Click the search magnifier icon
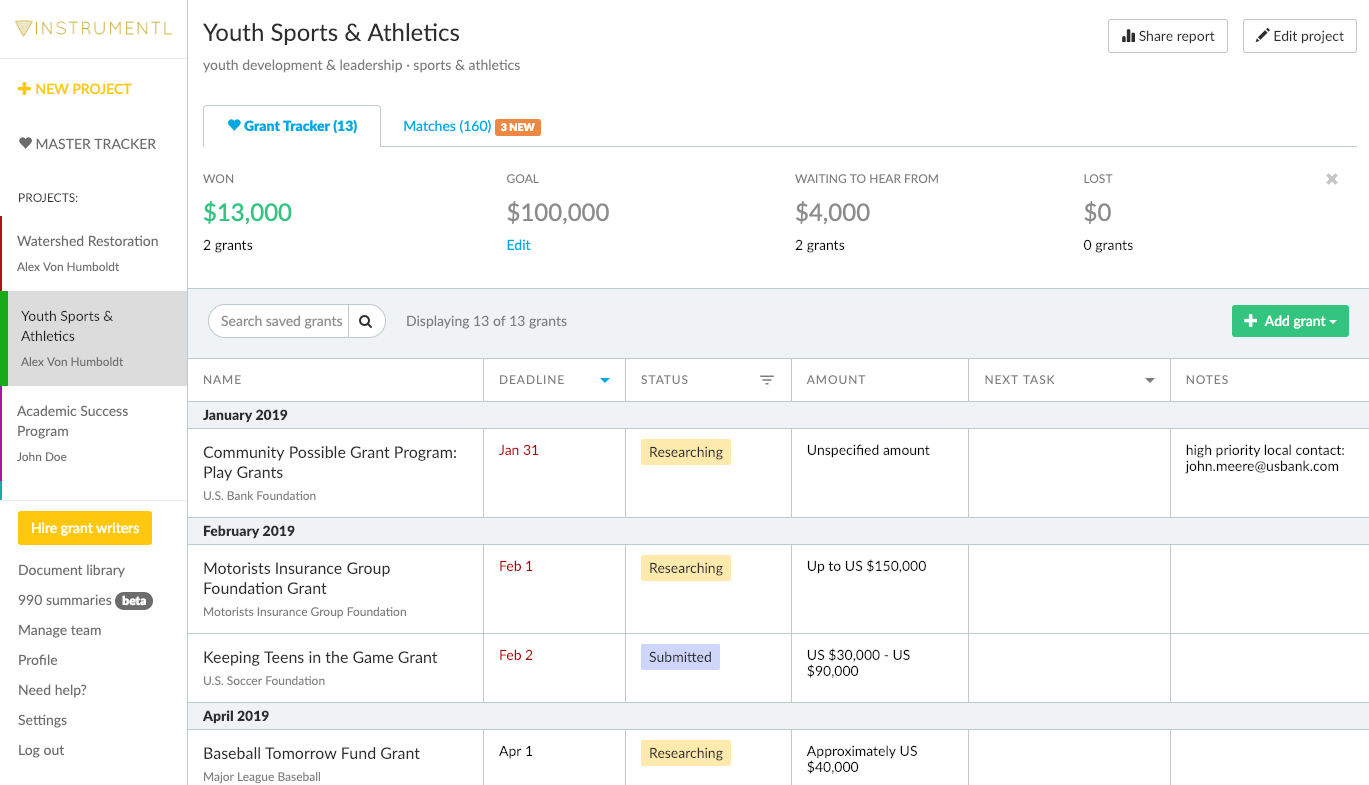 point(366,321)
